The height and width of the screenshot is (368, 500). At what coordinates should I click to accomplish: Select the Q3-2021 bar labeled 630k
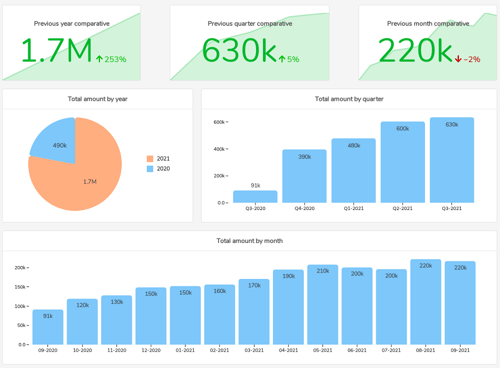tap(452, 160)
